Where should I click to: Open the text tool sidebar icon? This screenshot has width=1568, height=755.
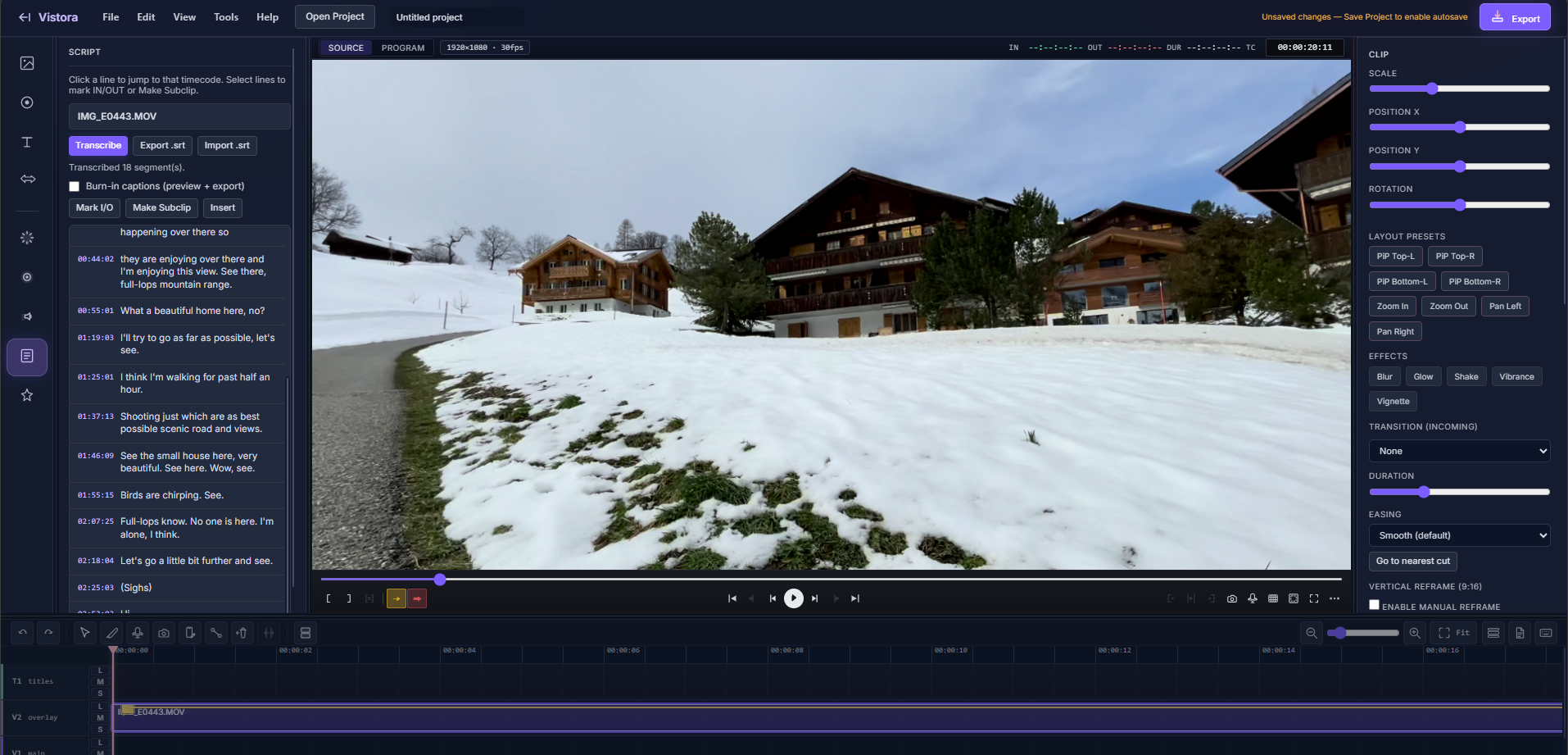pyautogui.click(x=27, y=142)
